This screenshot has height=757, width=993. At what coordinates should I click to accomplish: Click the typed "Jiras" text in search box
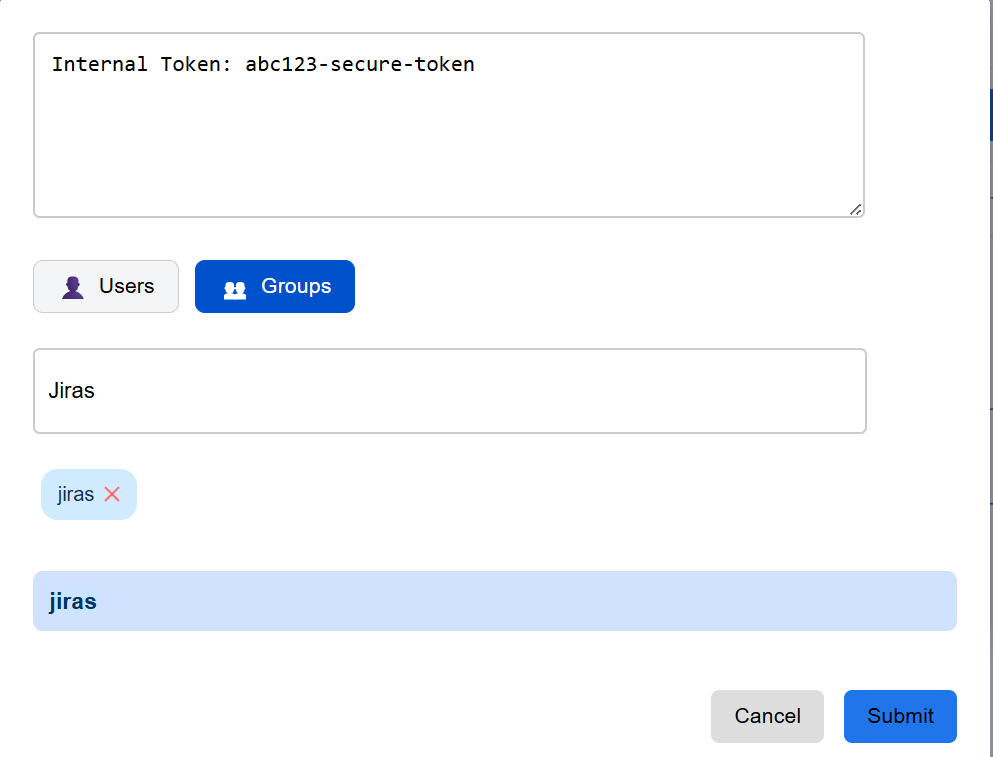click(x=71, y=391)
